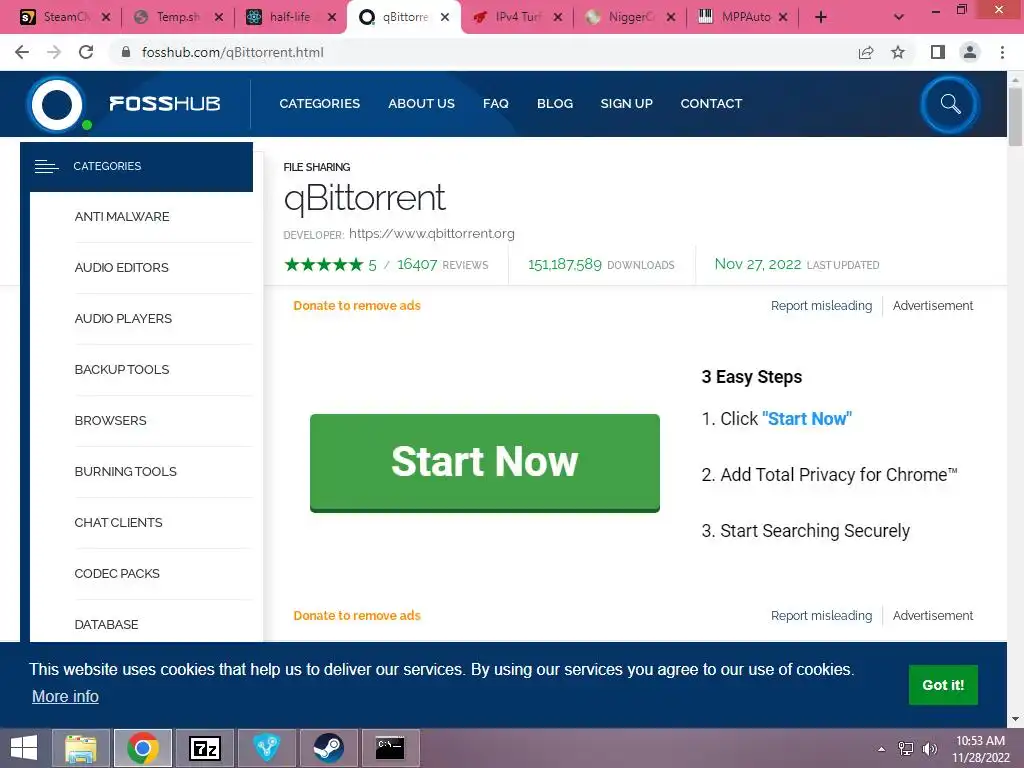Select BURNING TOOLS category

tap(125, 472)
